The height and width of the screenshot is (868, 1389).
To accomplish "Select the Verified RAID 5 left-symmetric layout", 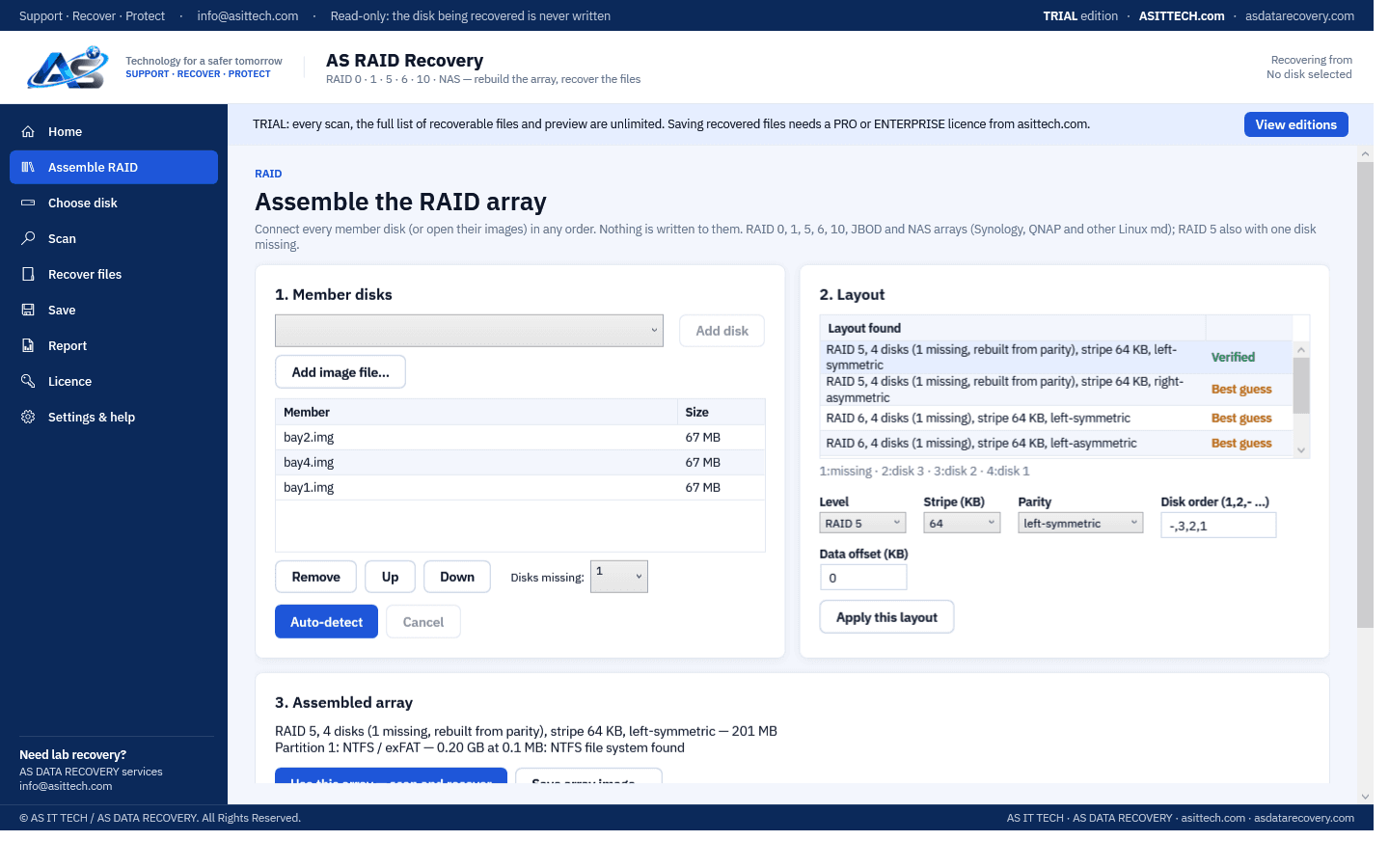I will point(1056,357).
